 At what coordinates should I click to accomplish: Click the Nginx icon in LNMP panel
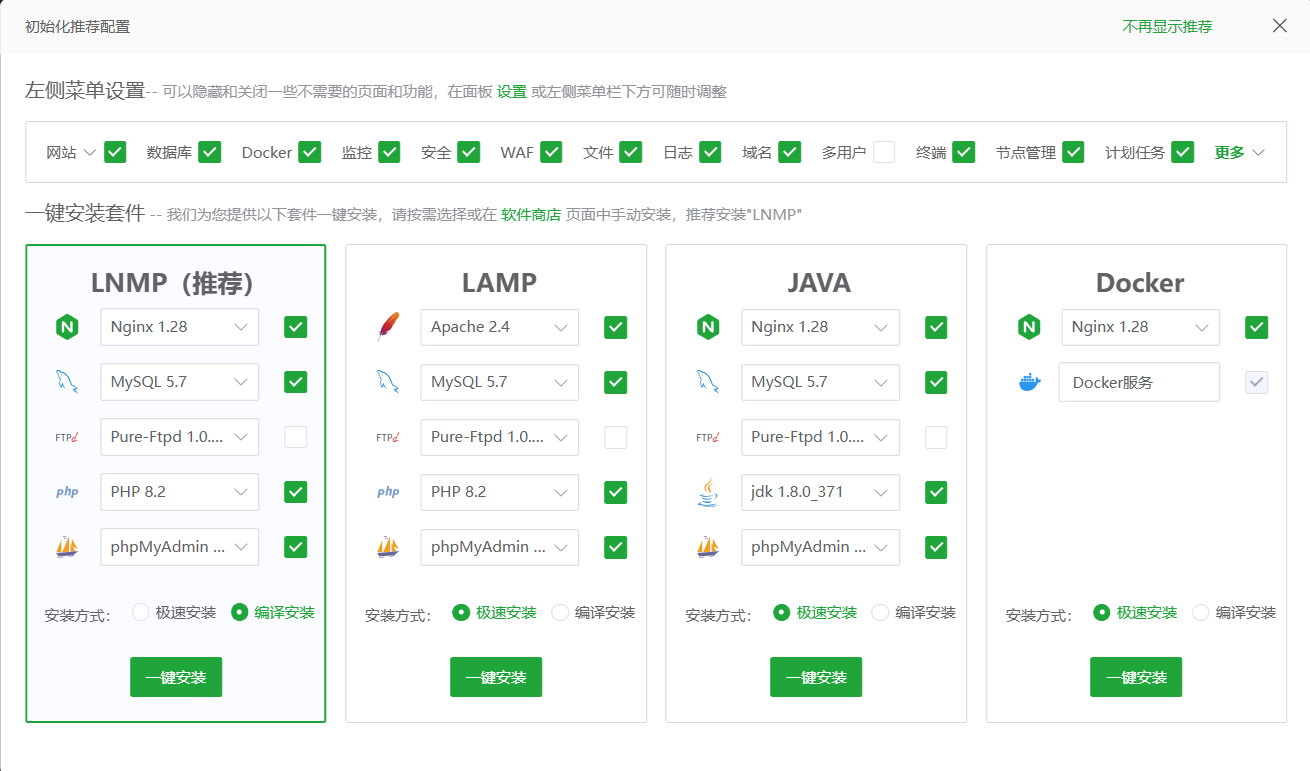[67, 327]
